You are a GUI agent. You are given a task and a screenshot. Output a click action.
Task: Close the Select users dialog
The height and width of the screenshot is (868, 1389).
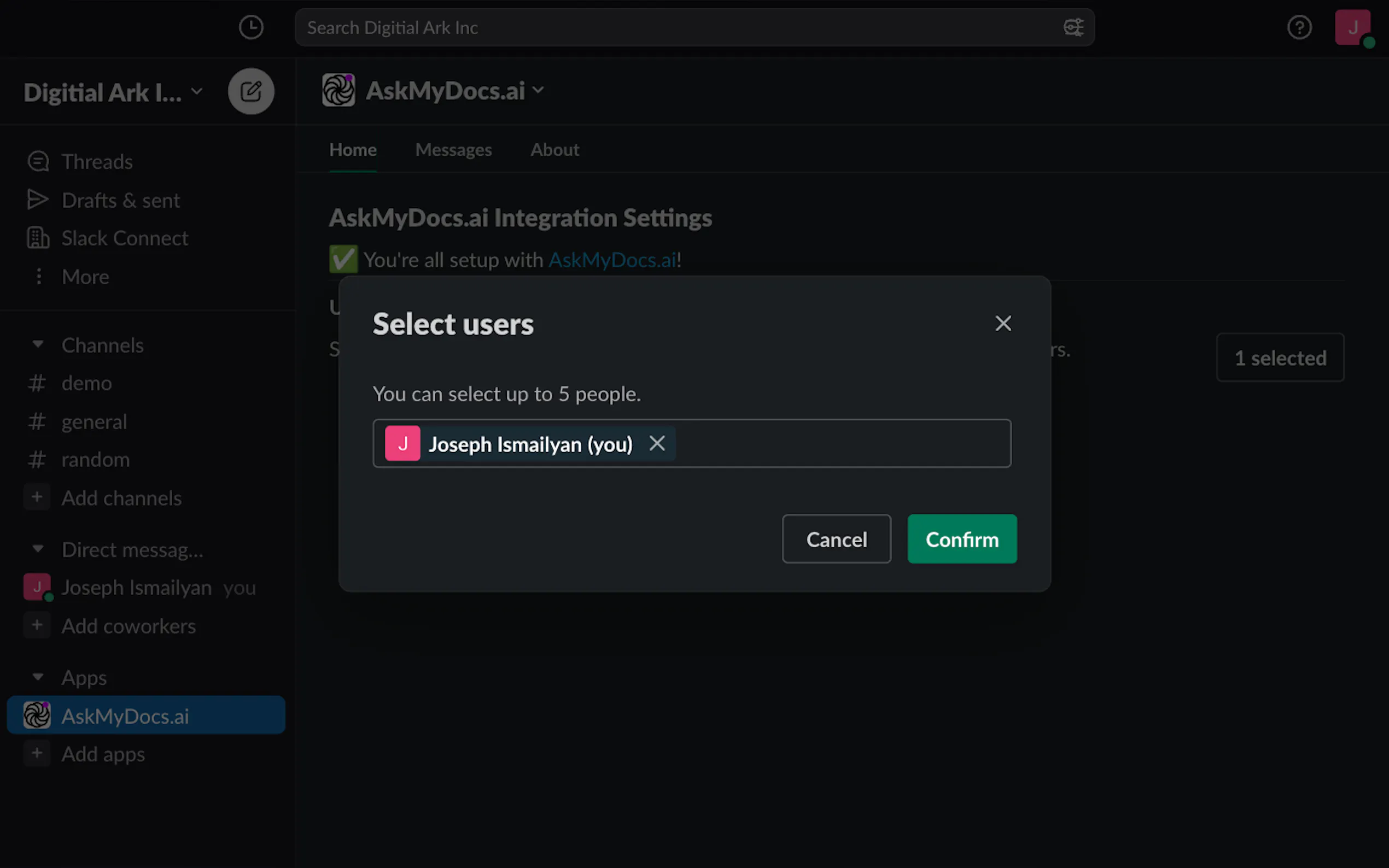[1002, 324]
